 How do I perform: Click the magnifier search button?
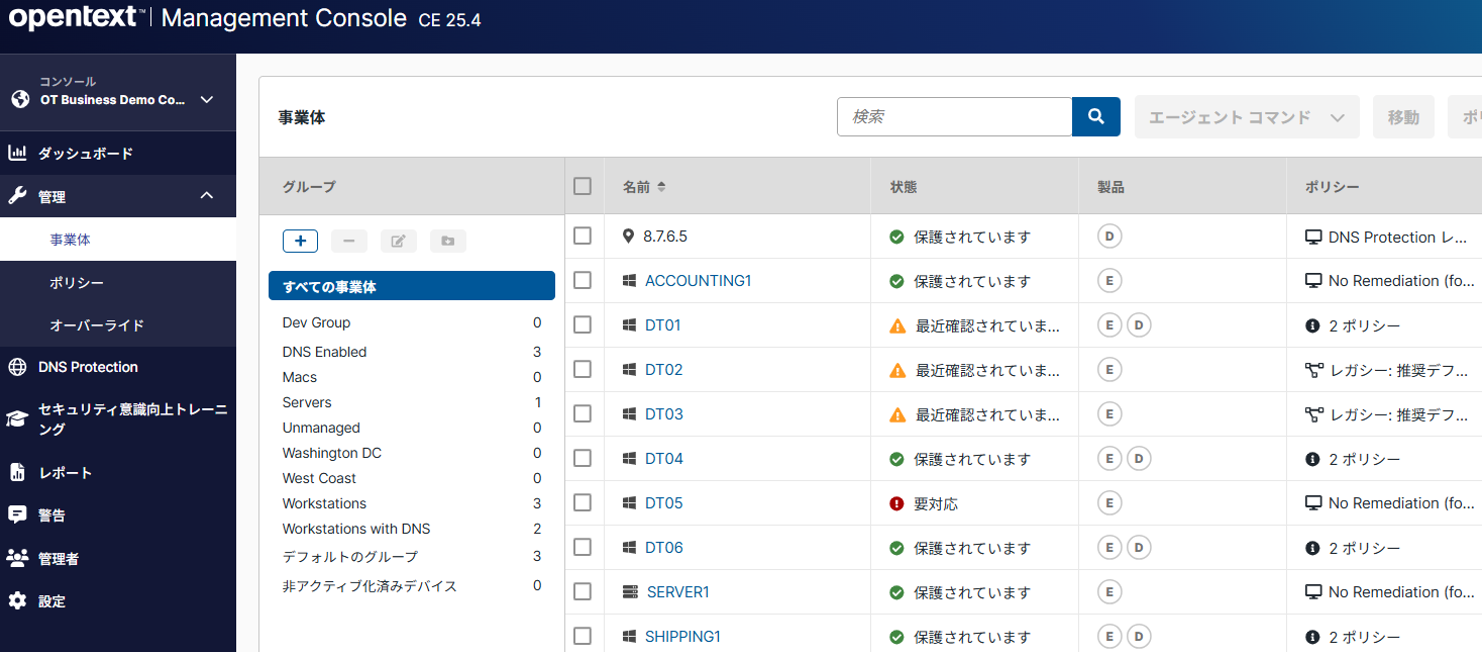pyautogui.click(x=1096, y=117)
